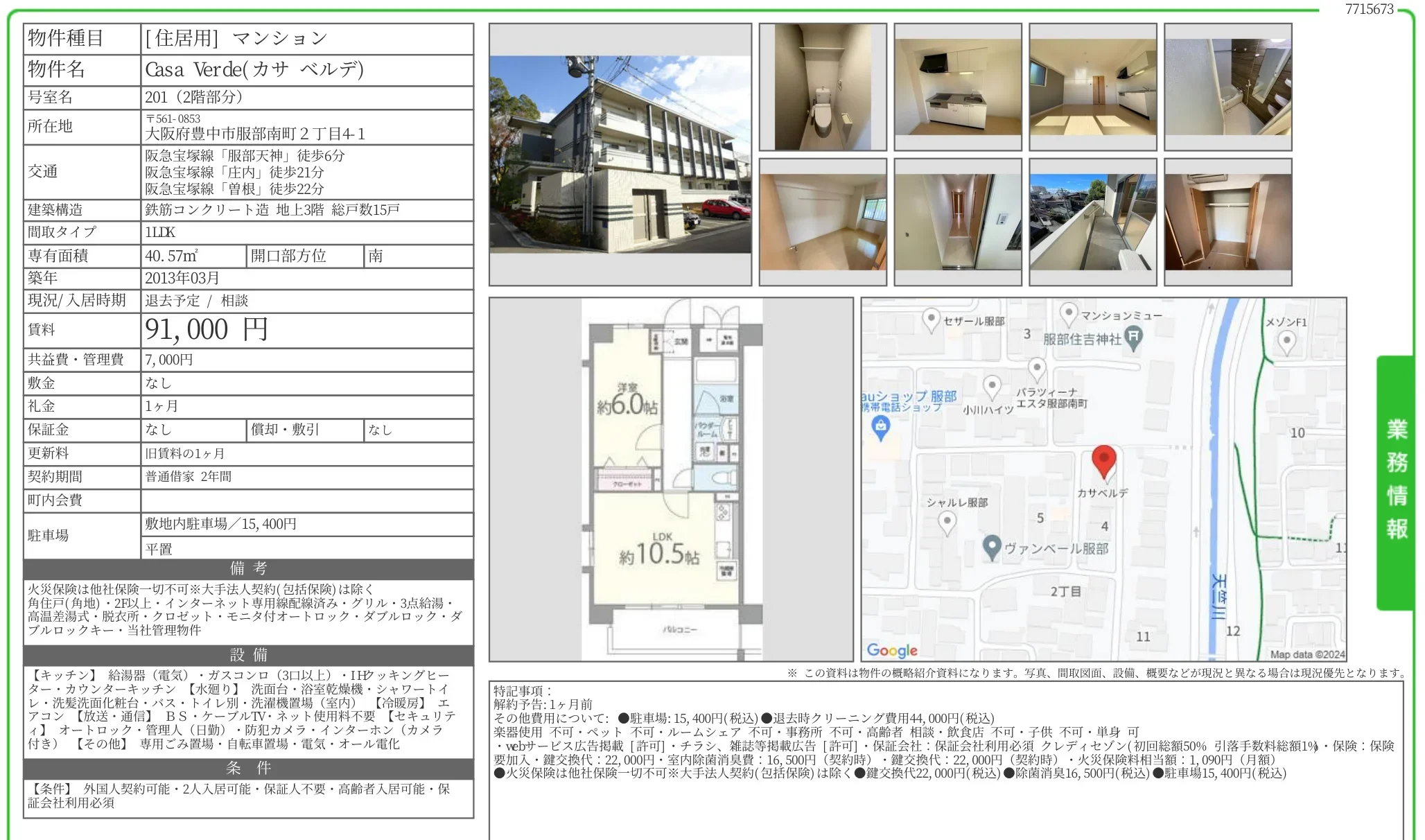Click the 天竺川 river label on map

[x=1218, y=596]
